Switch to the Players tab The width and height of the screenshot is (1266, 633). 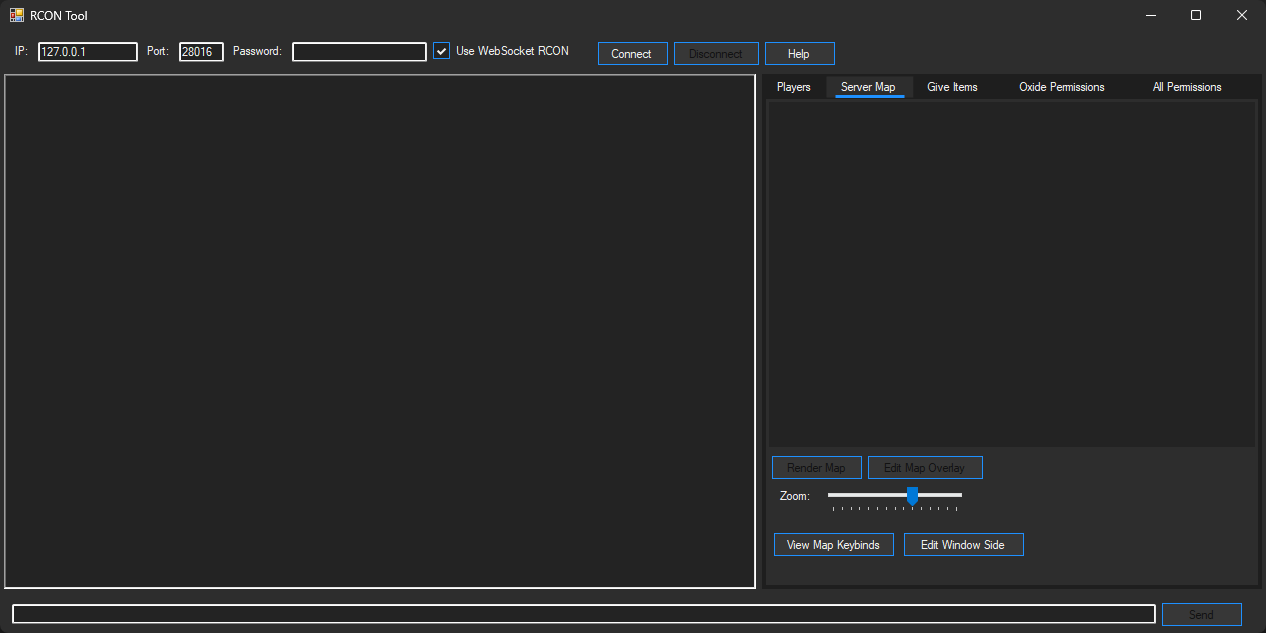click(793, 87)
